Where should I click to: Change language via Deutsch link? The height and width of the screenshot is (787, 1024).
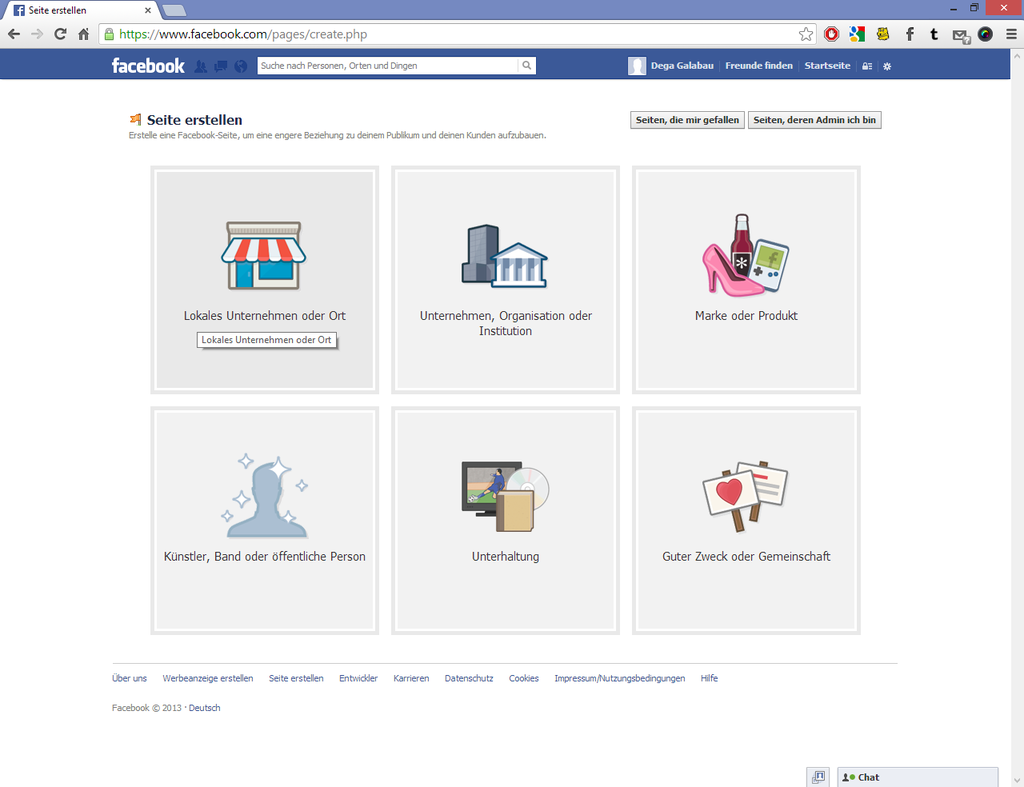204,708
